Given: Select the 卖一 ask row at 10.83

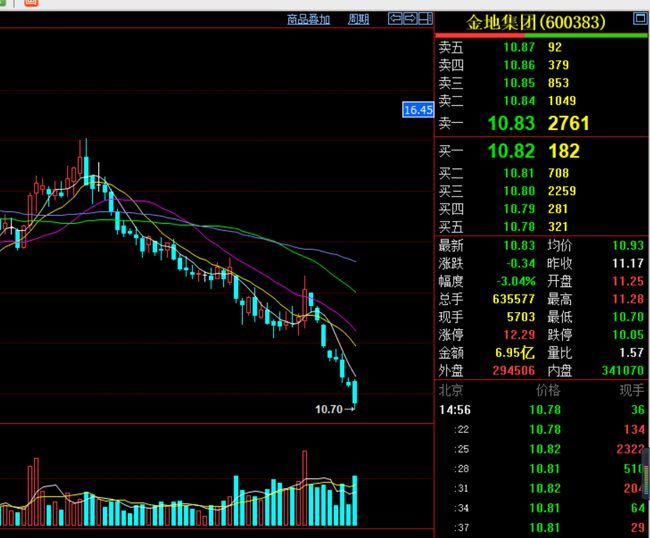Looking at the screenshot, I should coord(541,123).
